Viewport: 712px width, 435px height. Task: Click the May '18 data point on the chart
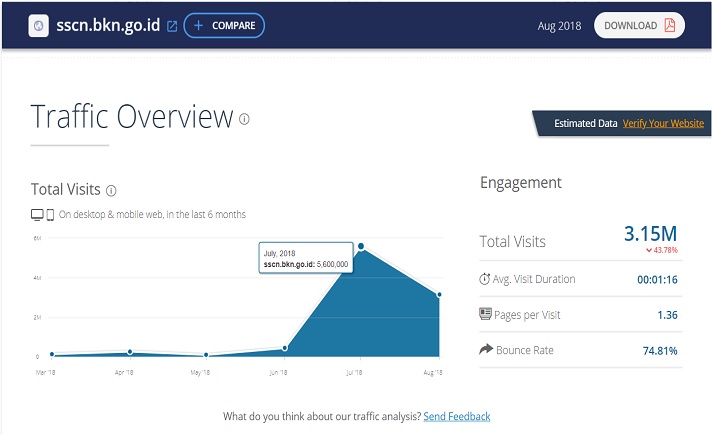click(206, 355)
